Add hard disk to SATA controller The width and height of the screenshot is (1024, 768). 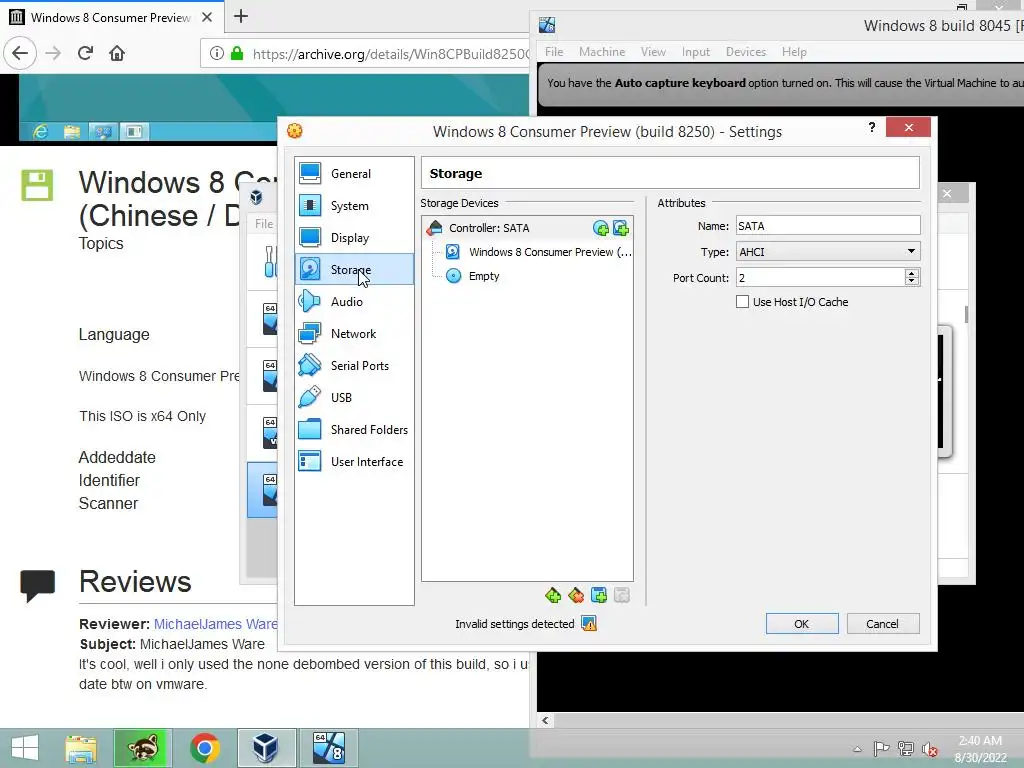[x=621, y=228]
